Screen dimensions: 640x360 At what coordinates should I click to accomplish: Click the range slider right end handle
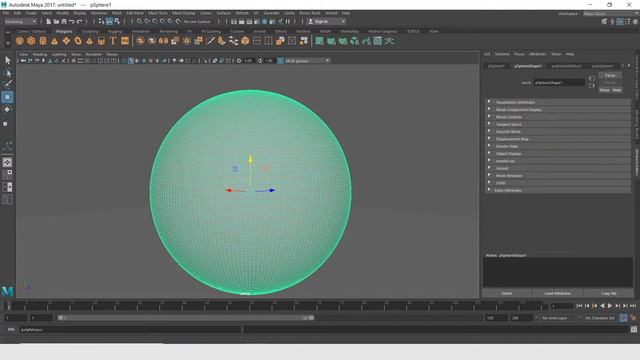pos(311,318)
